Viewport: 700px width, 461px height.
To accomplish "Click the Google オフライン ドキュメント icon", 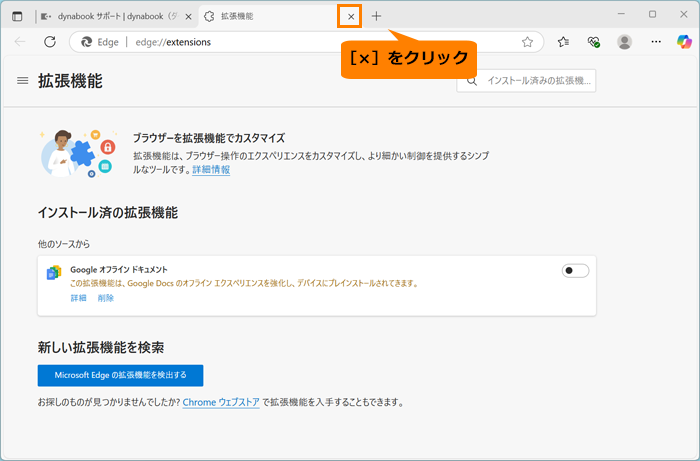I will tap(54, 272).
